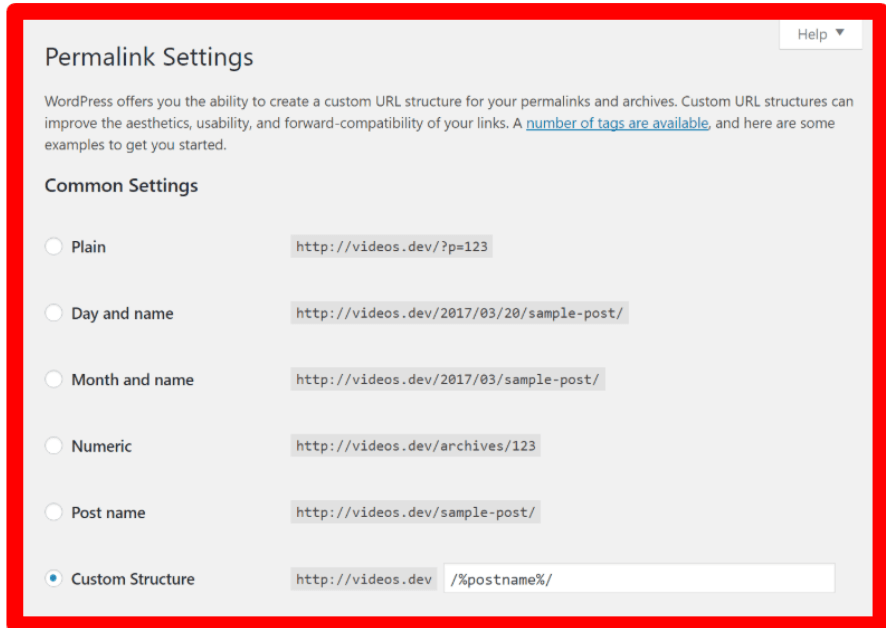
Task: Click the http://videos.dev prefix beside the custom field
Action: point(364,579)
